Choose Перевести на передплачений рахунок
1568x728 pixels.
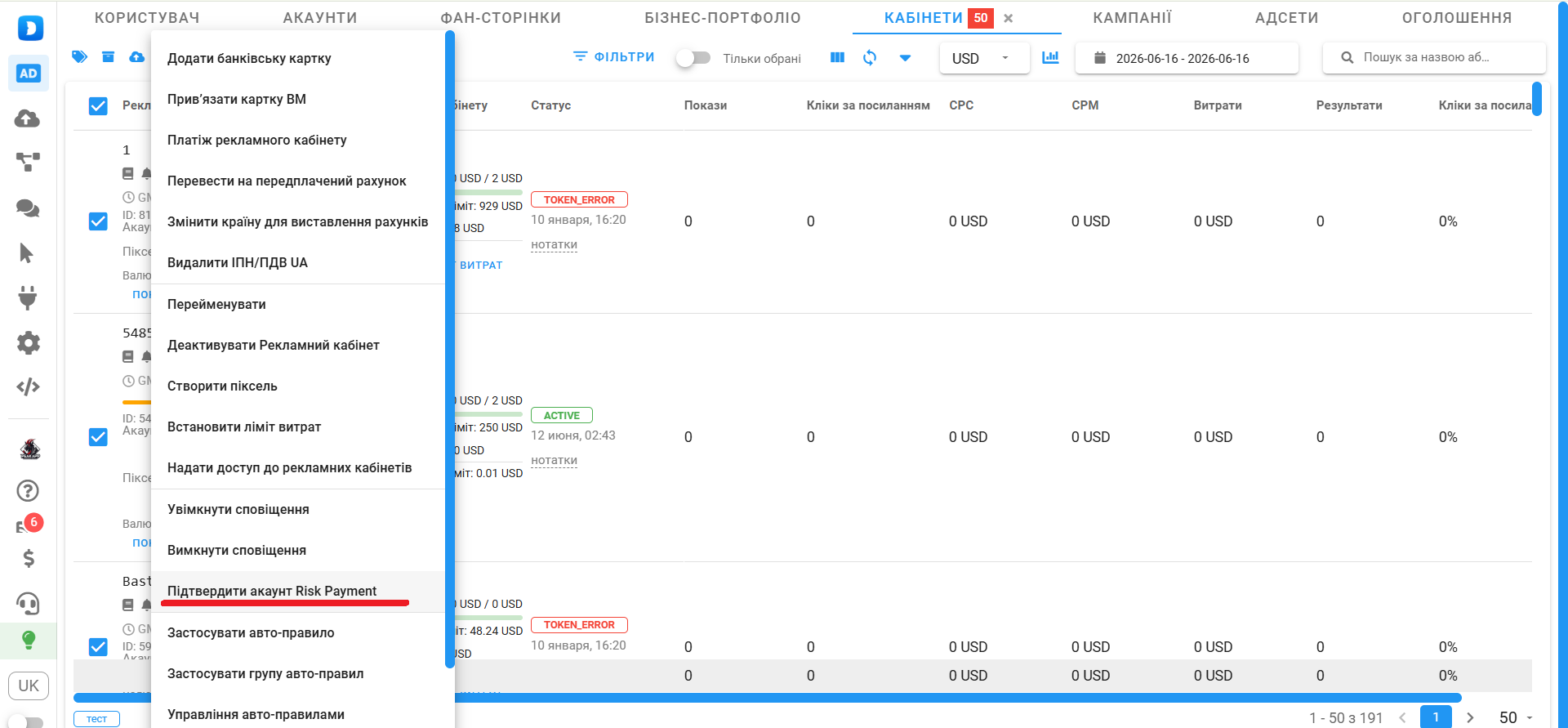298,181
